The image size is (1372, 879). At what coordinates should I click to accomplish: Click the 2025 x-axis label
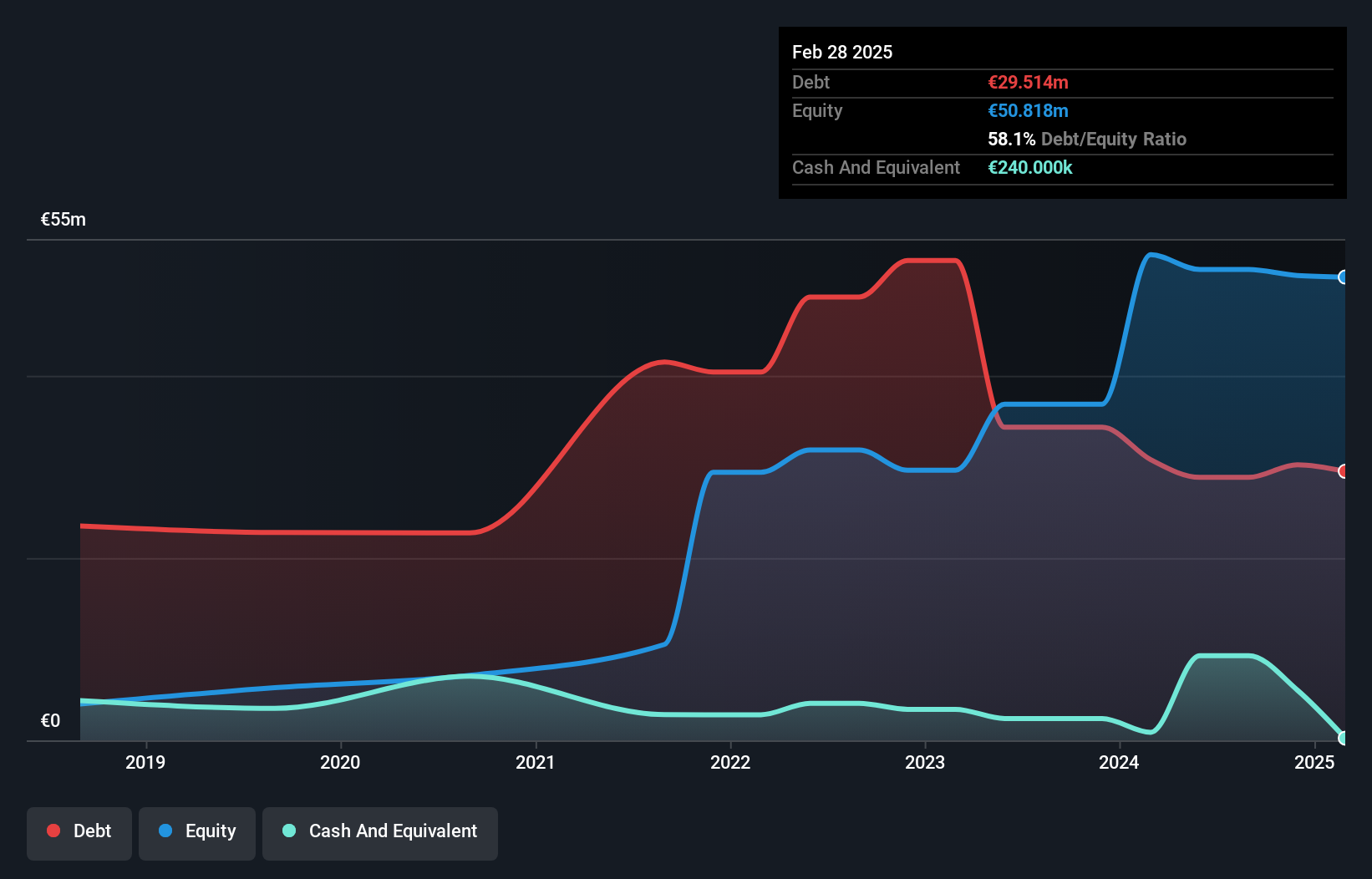tap(1314, 762)
